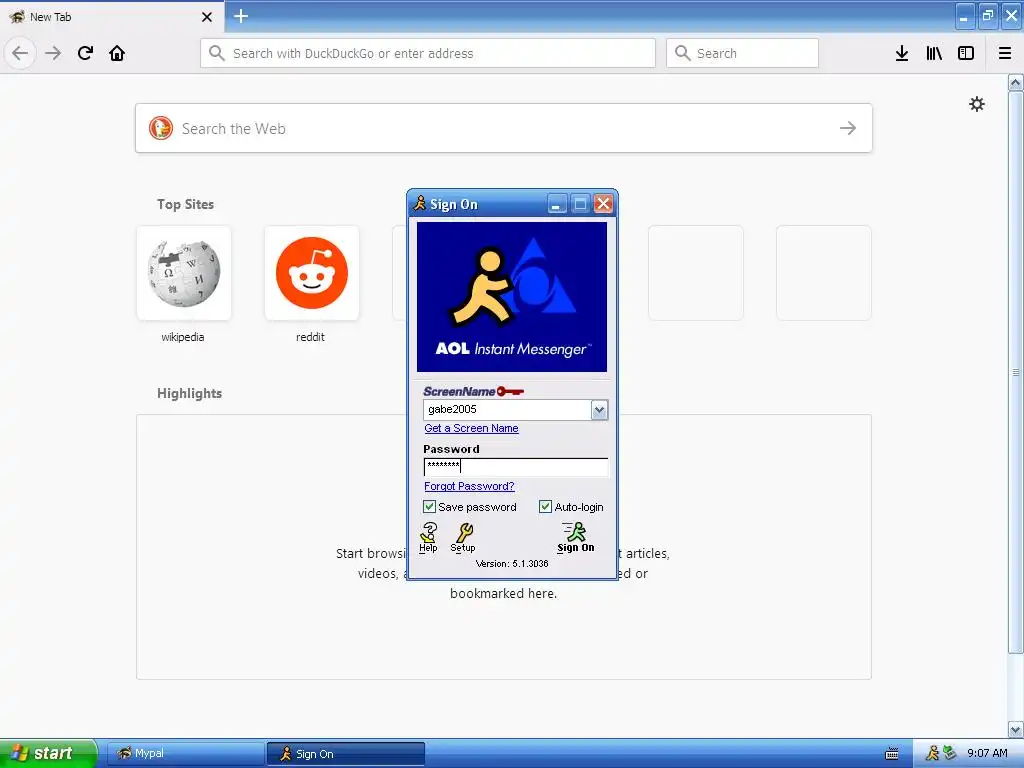
Task: Open the Windows Start menu
Action: 48,754
